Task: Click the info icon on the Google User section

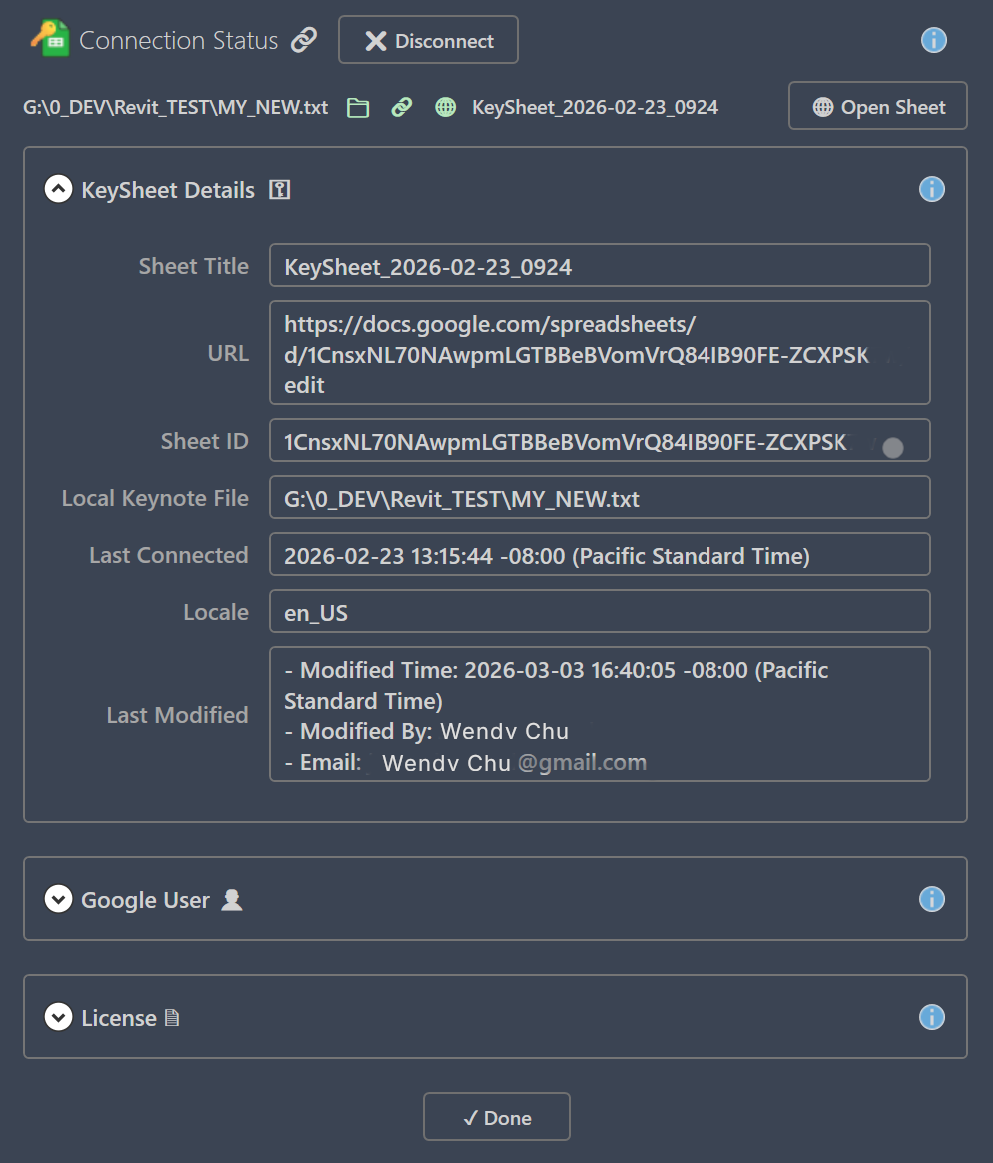Action: (x=931, y=899)
